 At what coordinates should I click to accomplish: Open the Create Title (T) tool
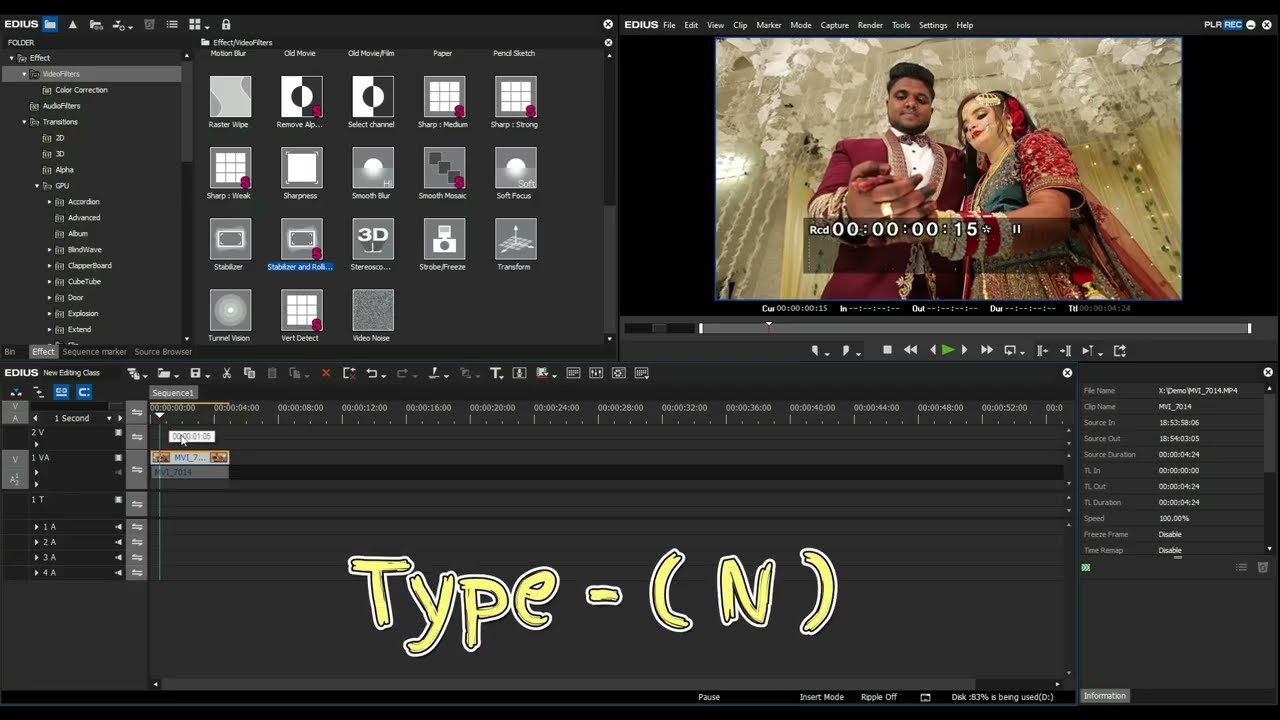(496, 373)
